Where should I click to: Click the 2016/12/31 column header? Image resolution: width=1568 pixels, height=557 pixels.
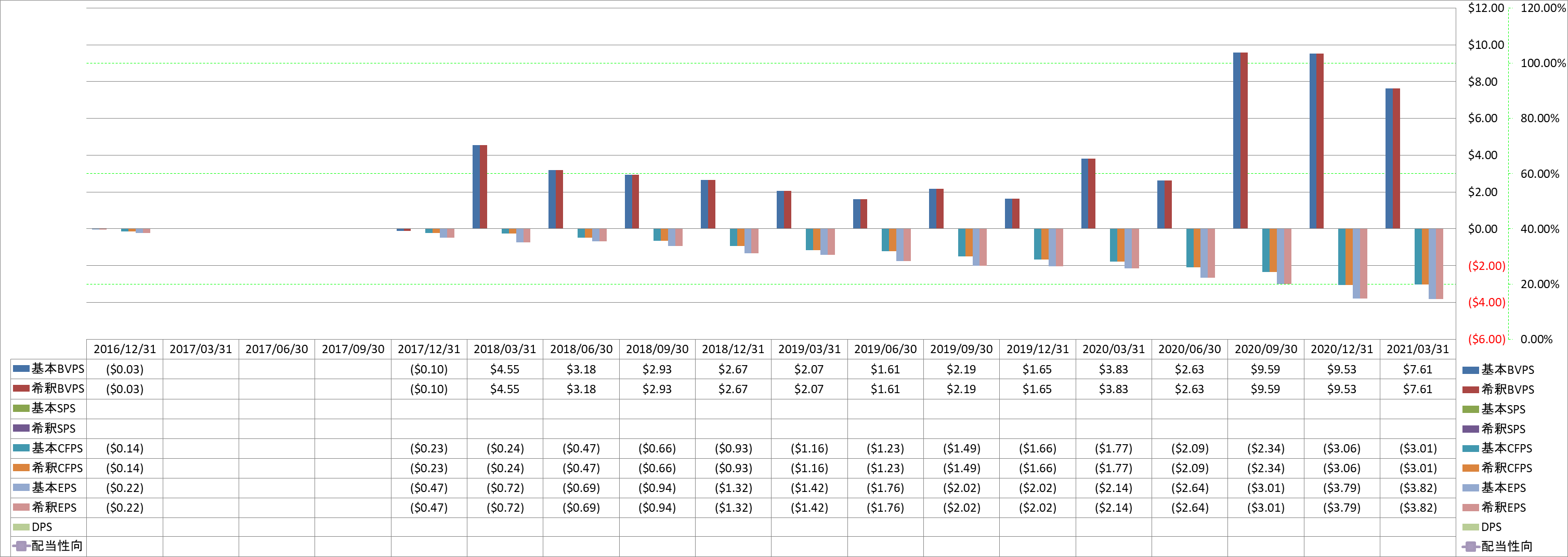click(x=125, y=349)
